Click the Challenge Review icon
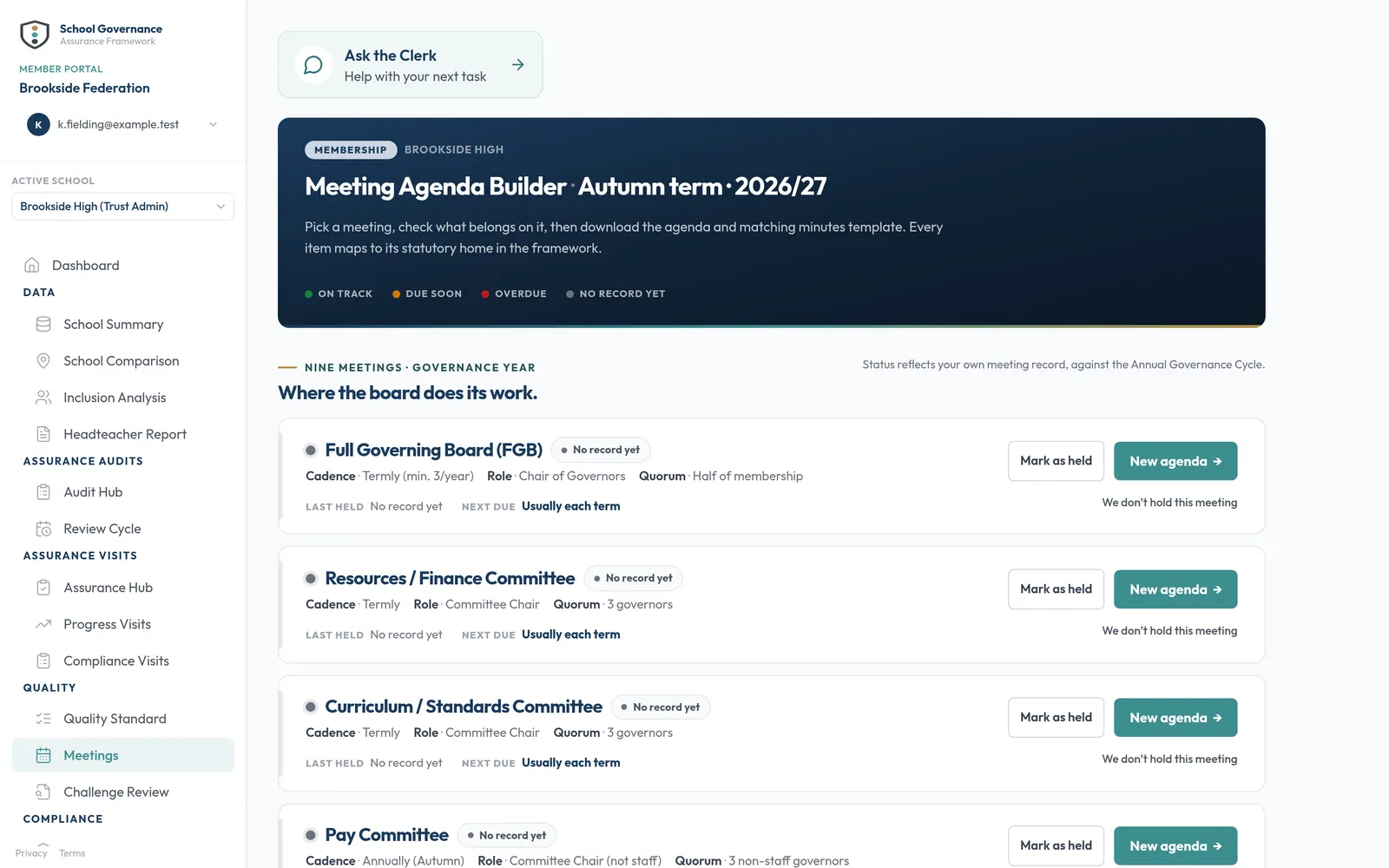The image size is (1389, 868). pos(43,792)
